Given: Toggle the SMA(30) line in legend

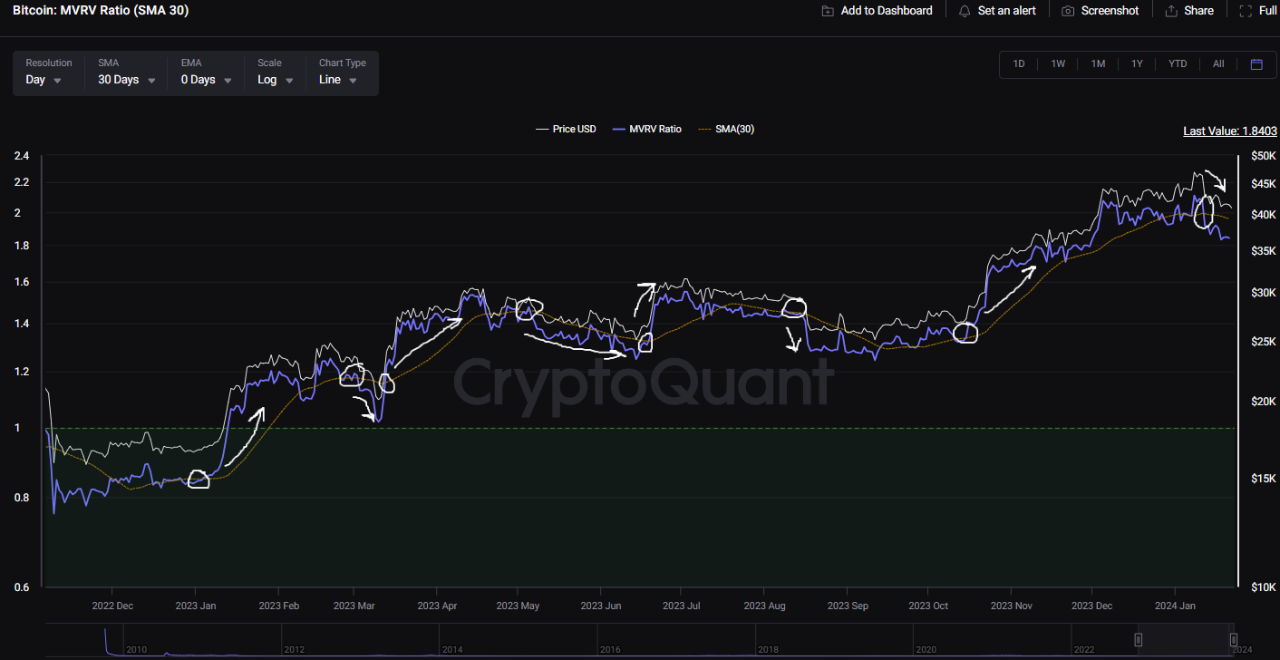Looking at the screenshot, I should click(727, 128).
